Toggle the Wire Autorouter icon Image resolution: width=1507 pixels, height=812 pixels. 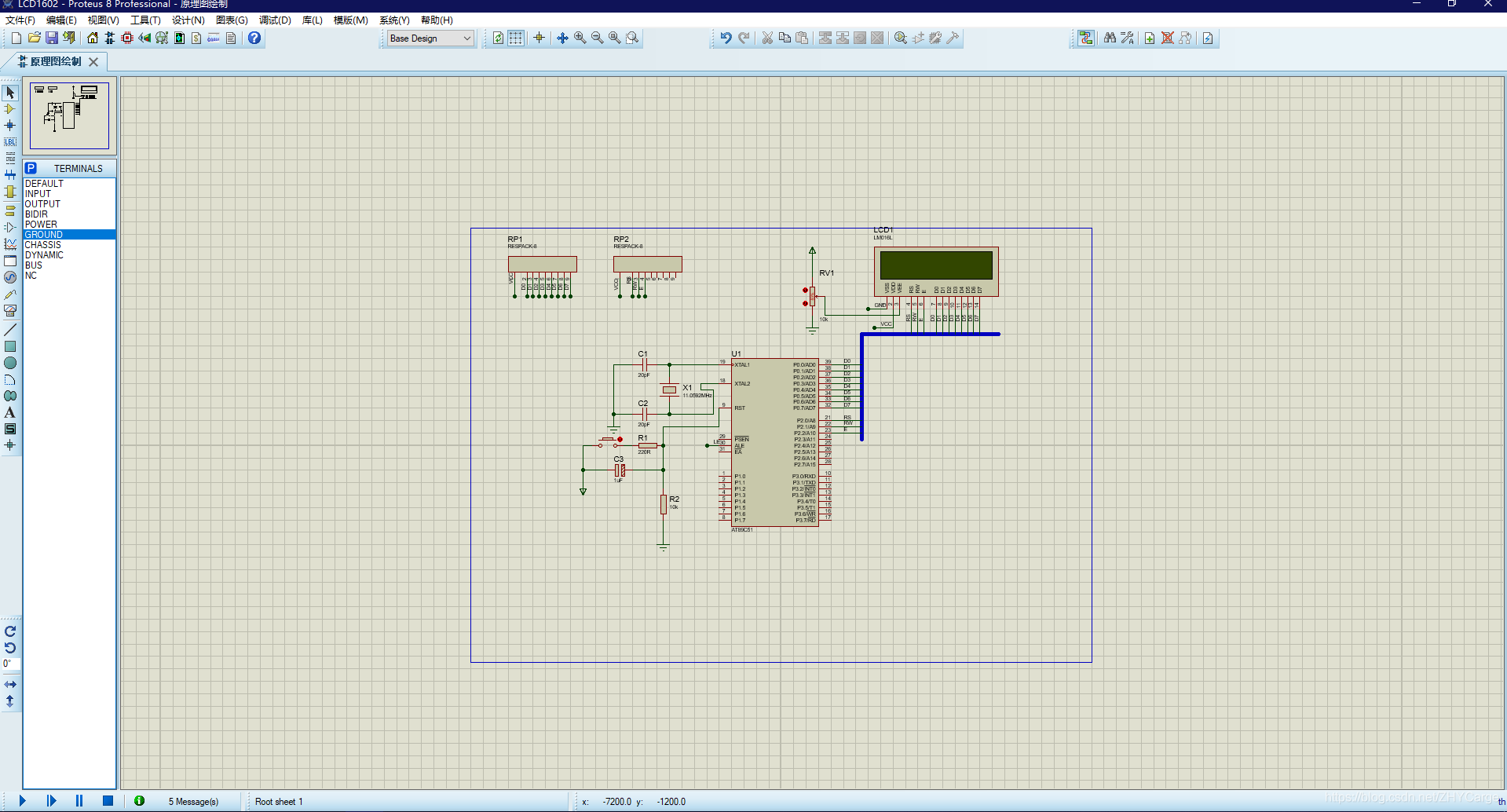point(1086,38)
